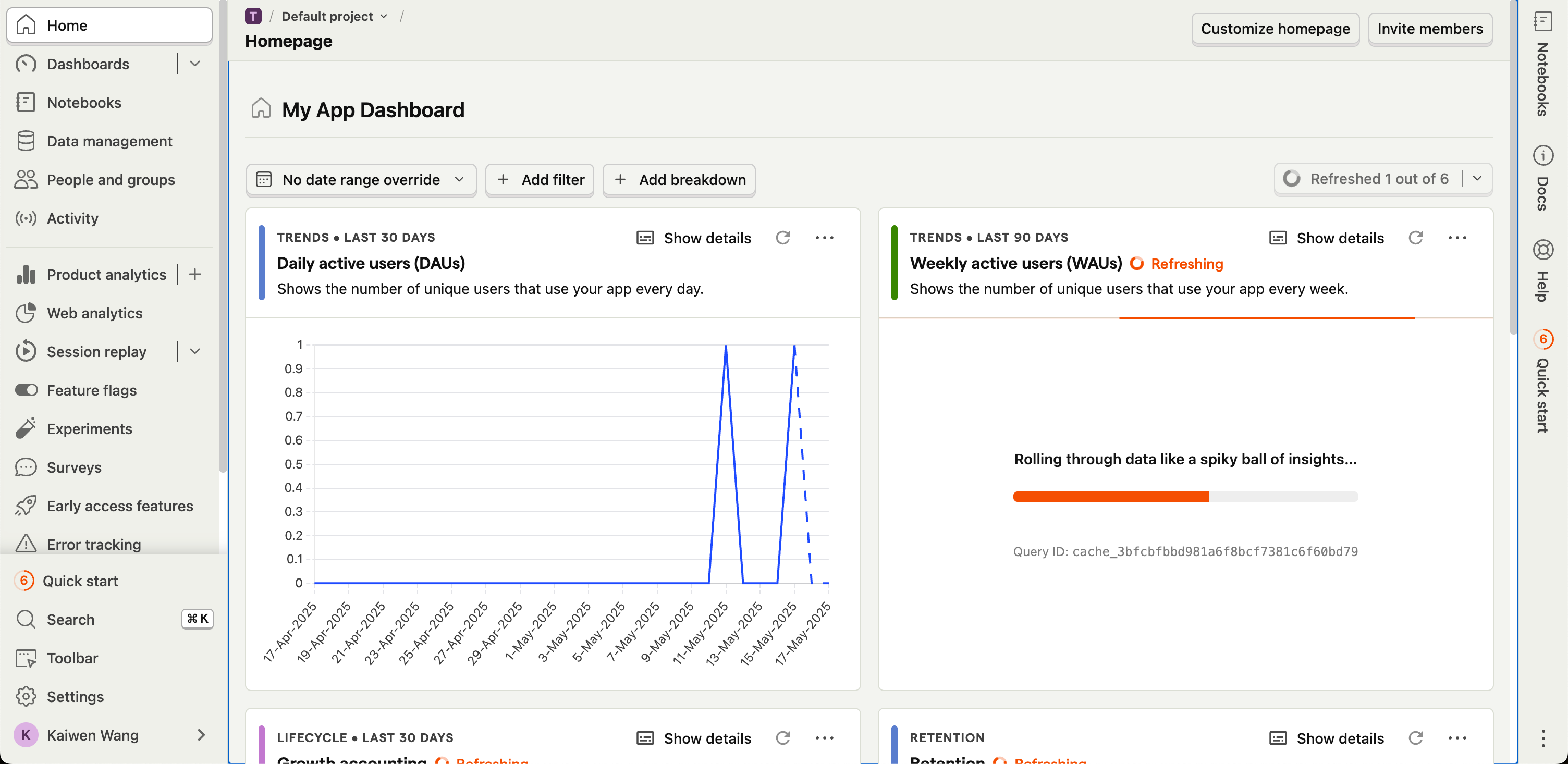
Task: Open the Default project breadcrumb dropdown
Action: coord(334,17)
